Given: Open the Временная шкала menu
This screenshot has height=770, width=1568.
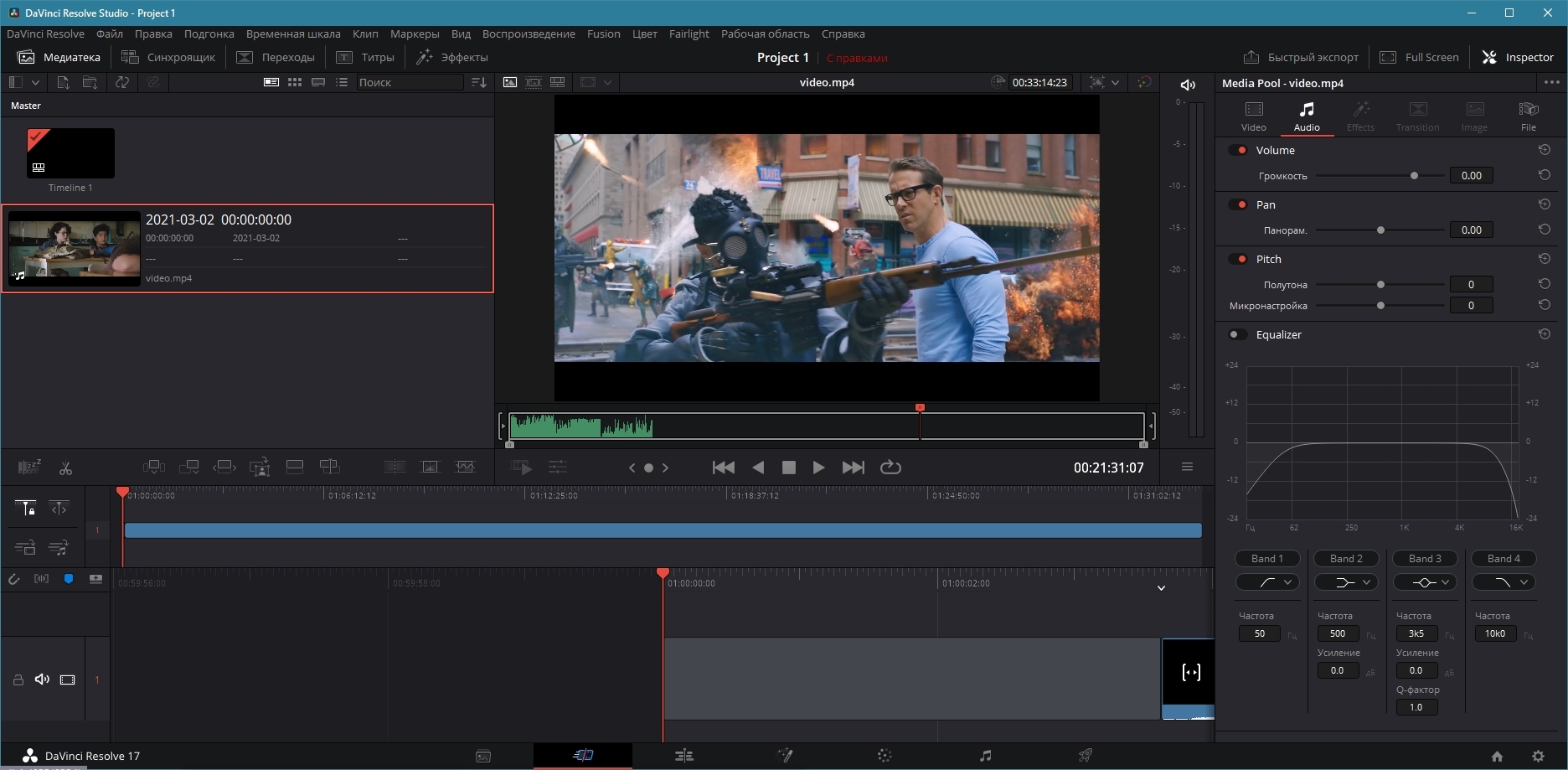Looking at the screenshot, I should (x=293, y=34).
